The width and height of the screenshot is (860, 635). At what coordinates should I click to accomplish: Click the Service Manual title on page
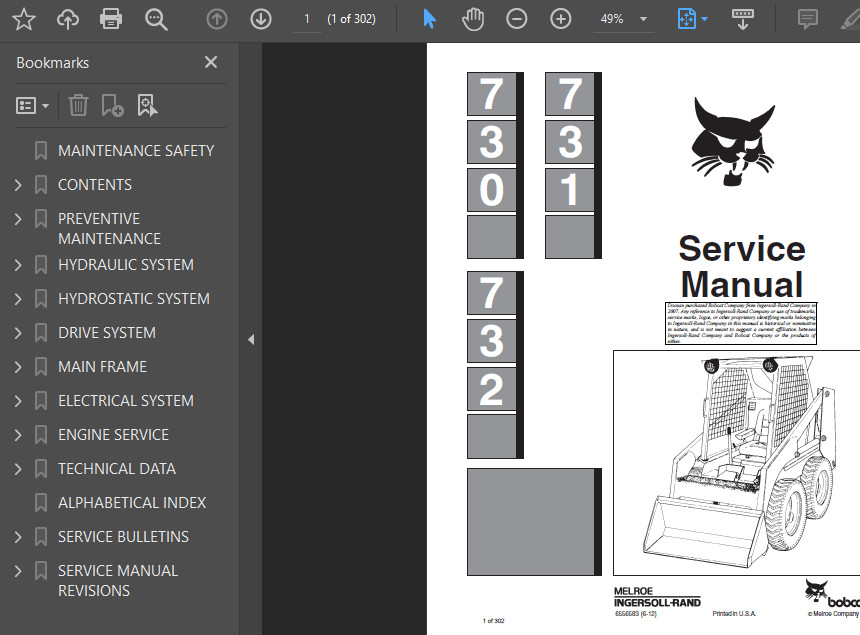click(x=742, y=266)
